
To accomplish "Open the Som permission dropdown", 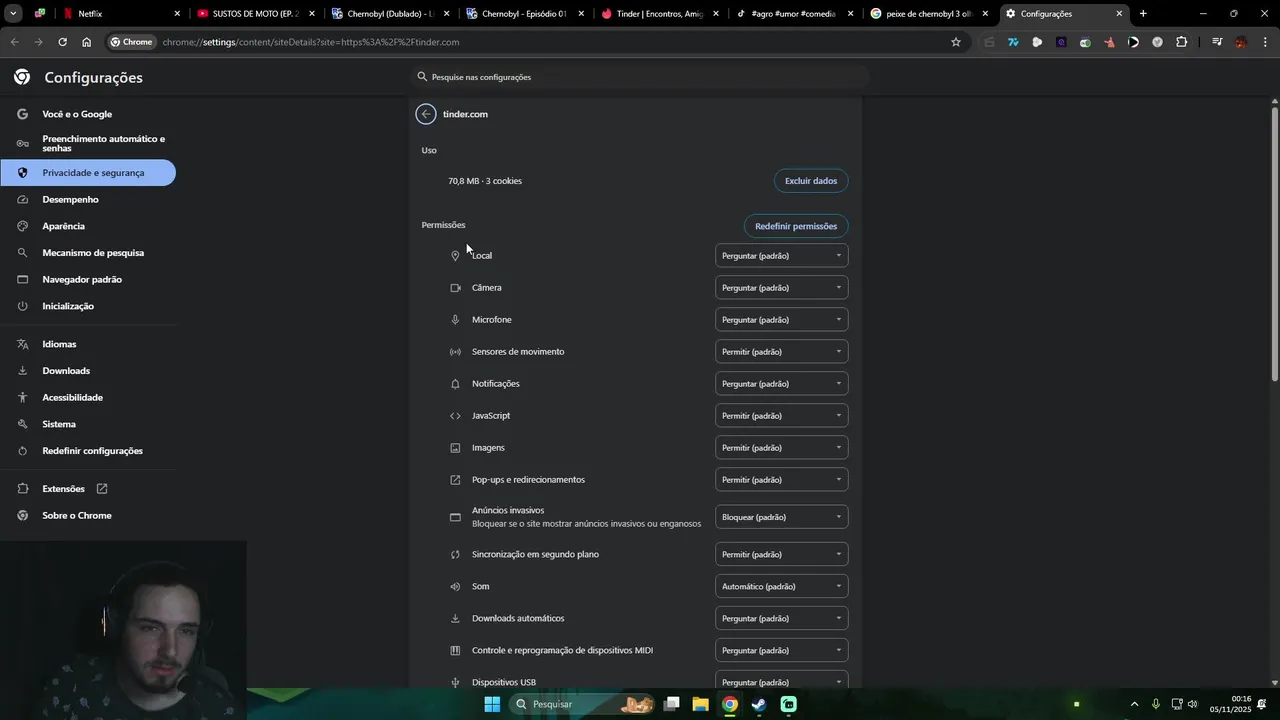I will tap(782, 586).
